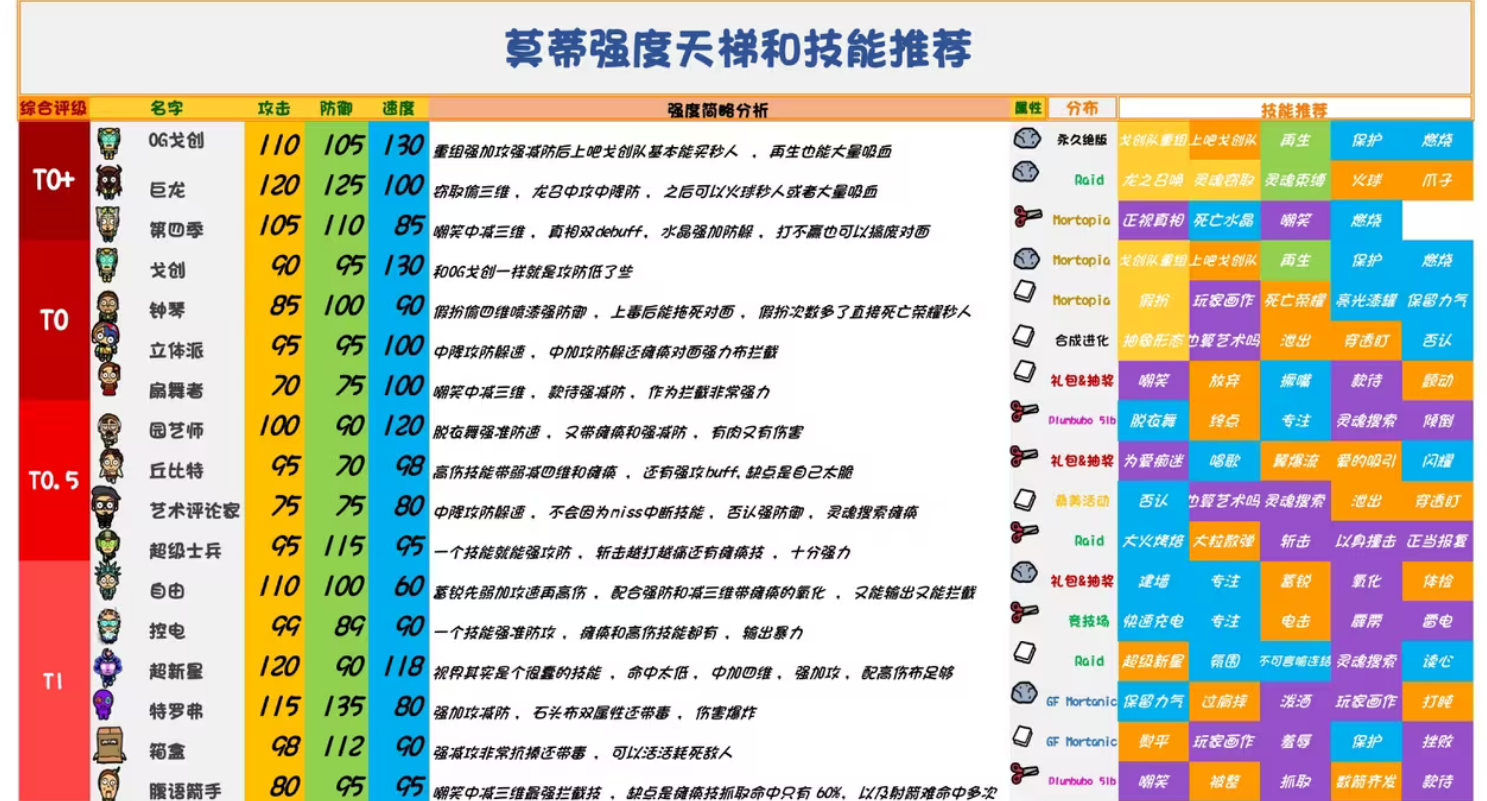Click the title 莫蒂强度天梯和技能推荐
Screen dimensions: 1487x801
(738, 49)
